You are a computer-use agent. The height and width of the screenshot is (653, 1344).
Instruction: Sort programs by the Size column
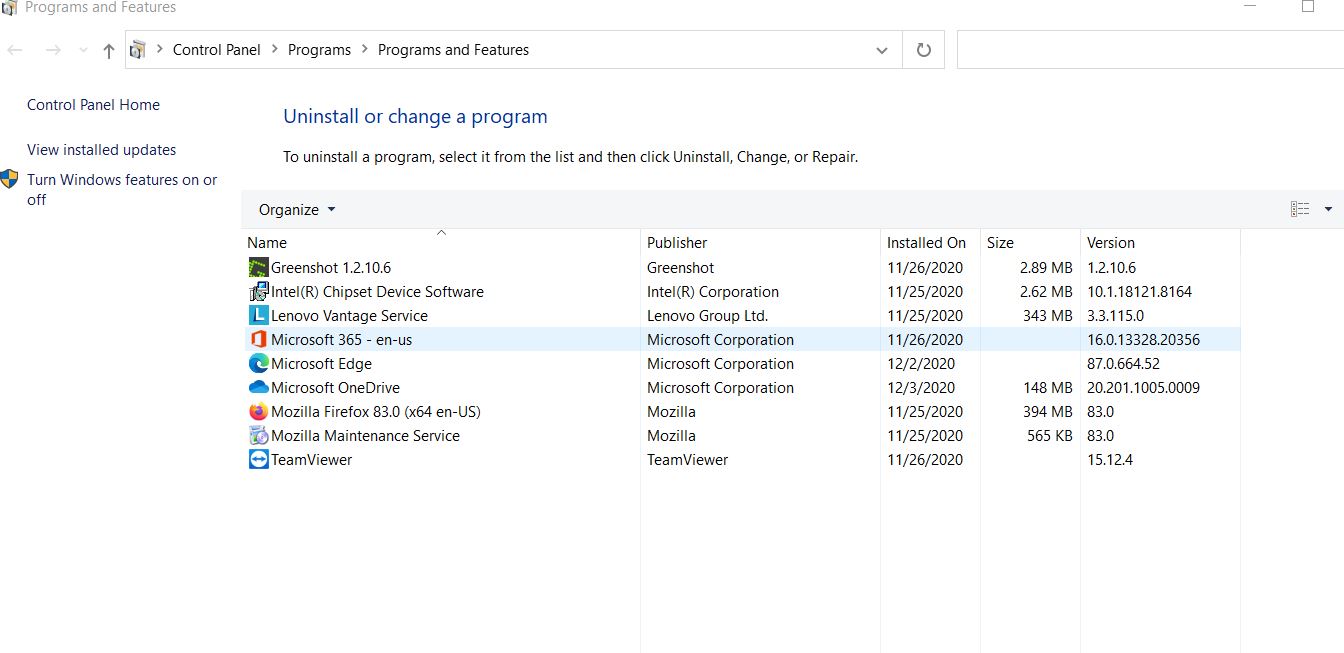click(x=1030, y=243)
